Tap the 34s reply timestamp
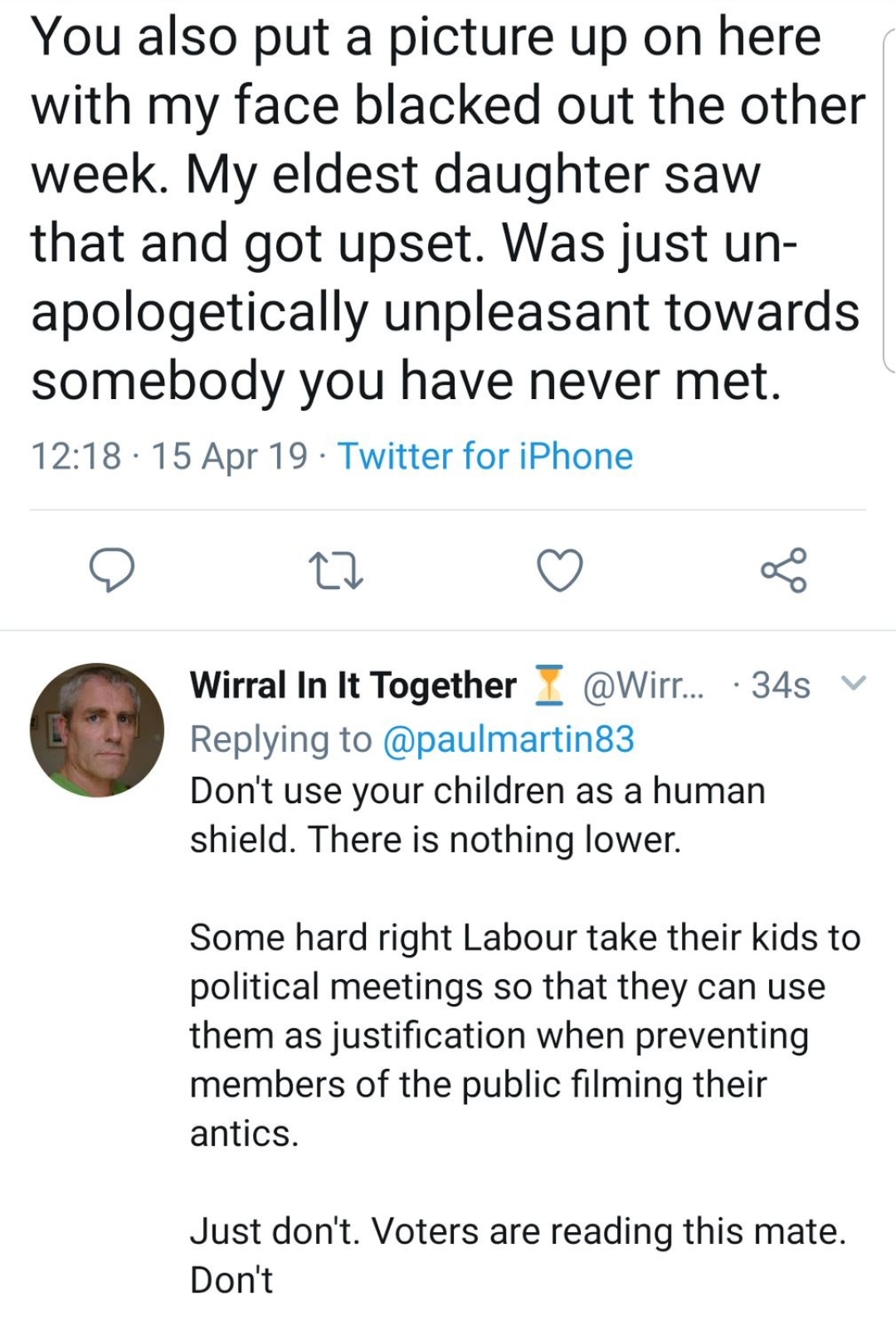Viewport: 896px width, 1321px height. point(780,685)
